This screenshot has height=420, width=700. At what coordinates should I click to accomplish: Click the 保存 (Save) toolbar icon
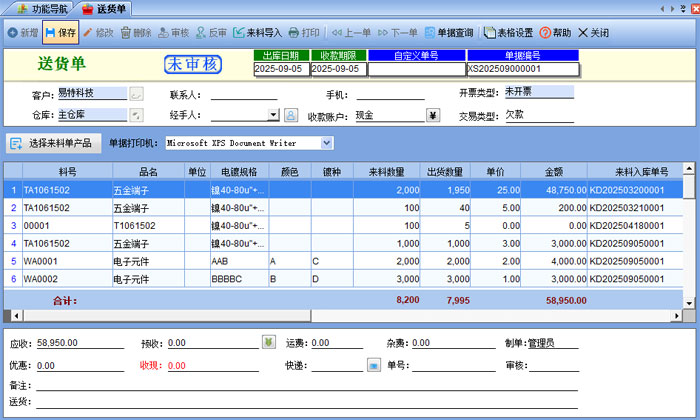(61, 32)
